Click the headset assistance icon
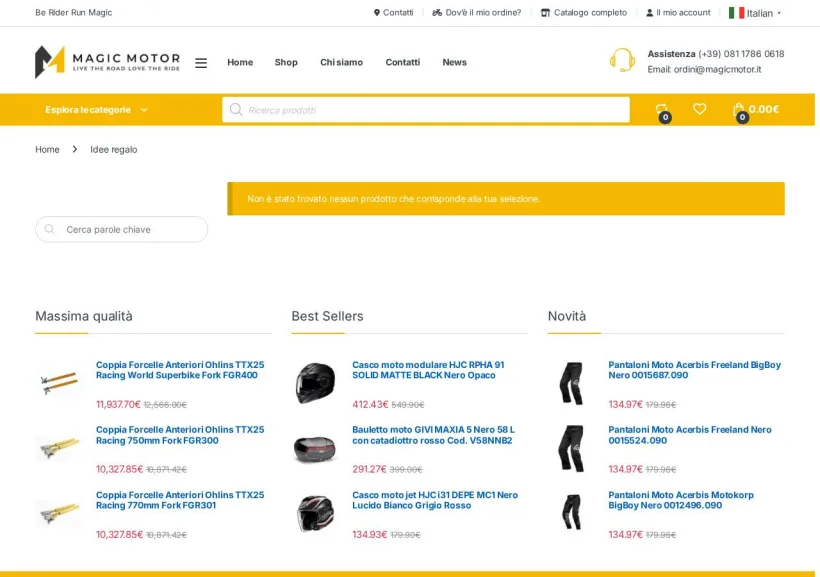Image resolution: width=820 pixels, height=577 pixels. point(622,61)
